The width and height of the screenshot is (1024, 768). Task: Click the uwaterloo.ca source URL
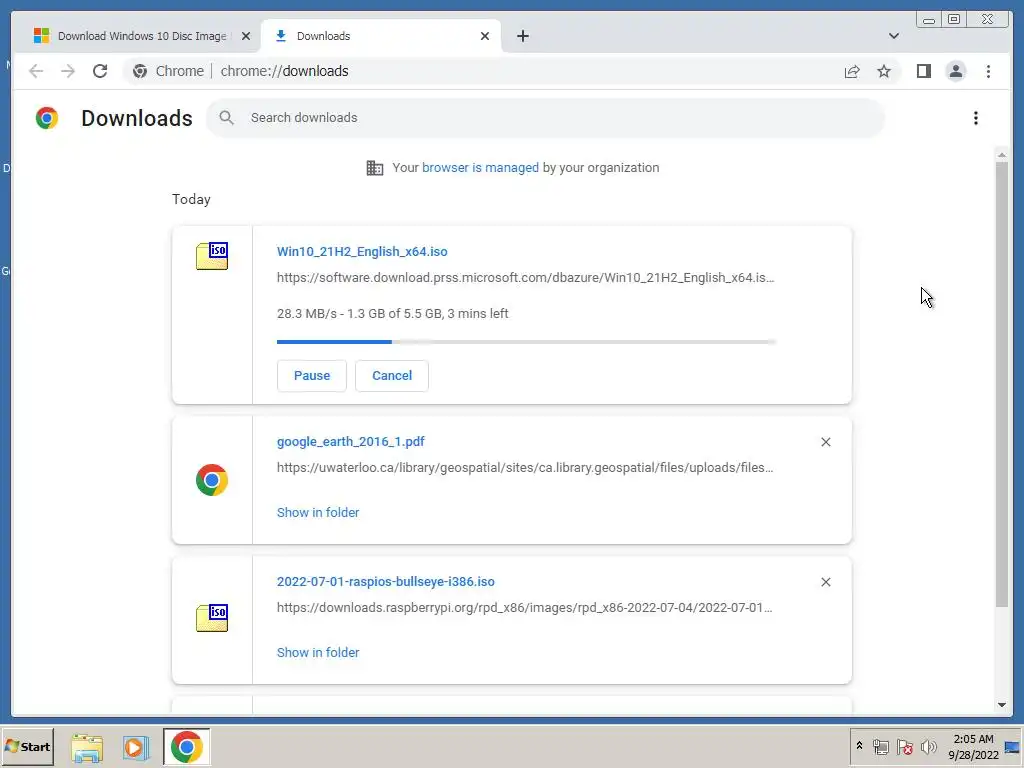524,468
